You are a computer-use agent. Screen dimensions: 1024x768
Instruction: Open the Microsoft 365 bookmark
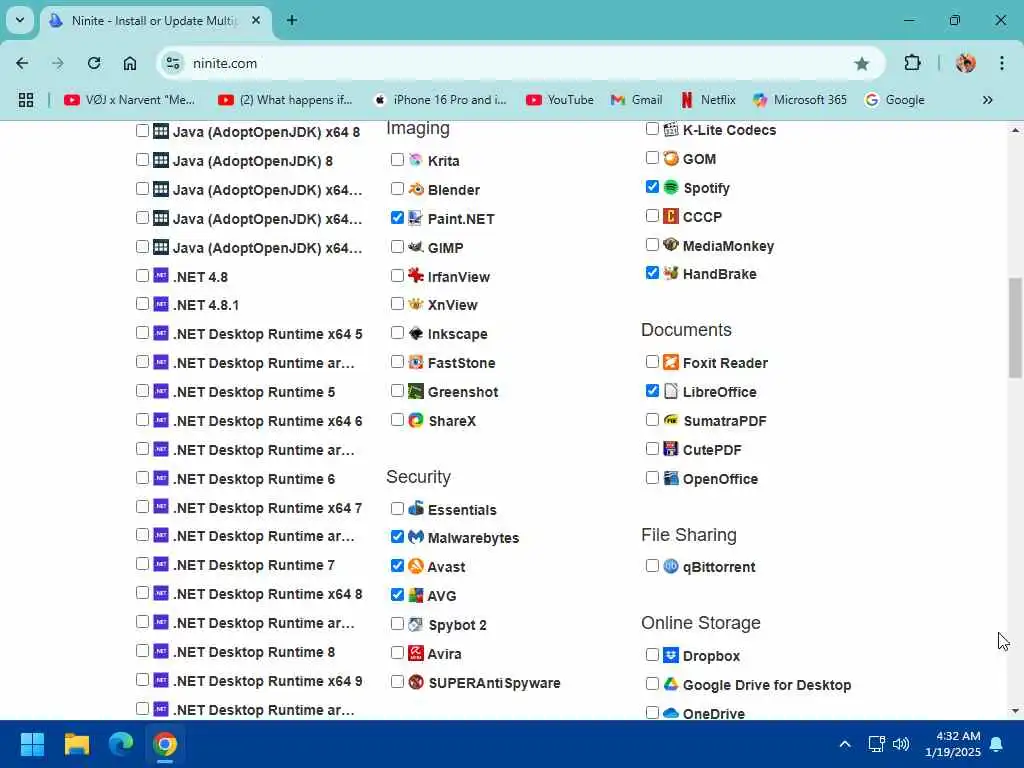(x=800, y=100)
